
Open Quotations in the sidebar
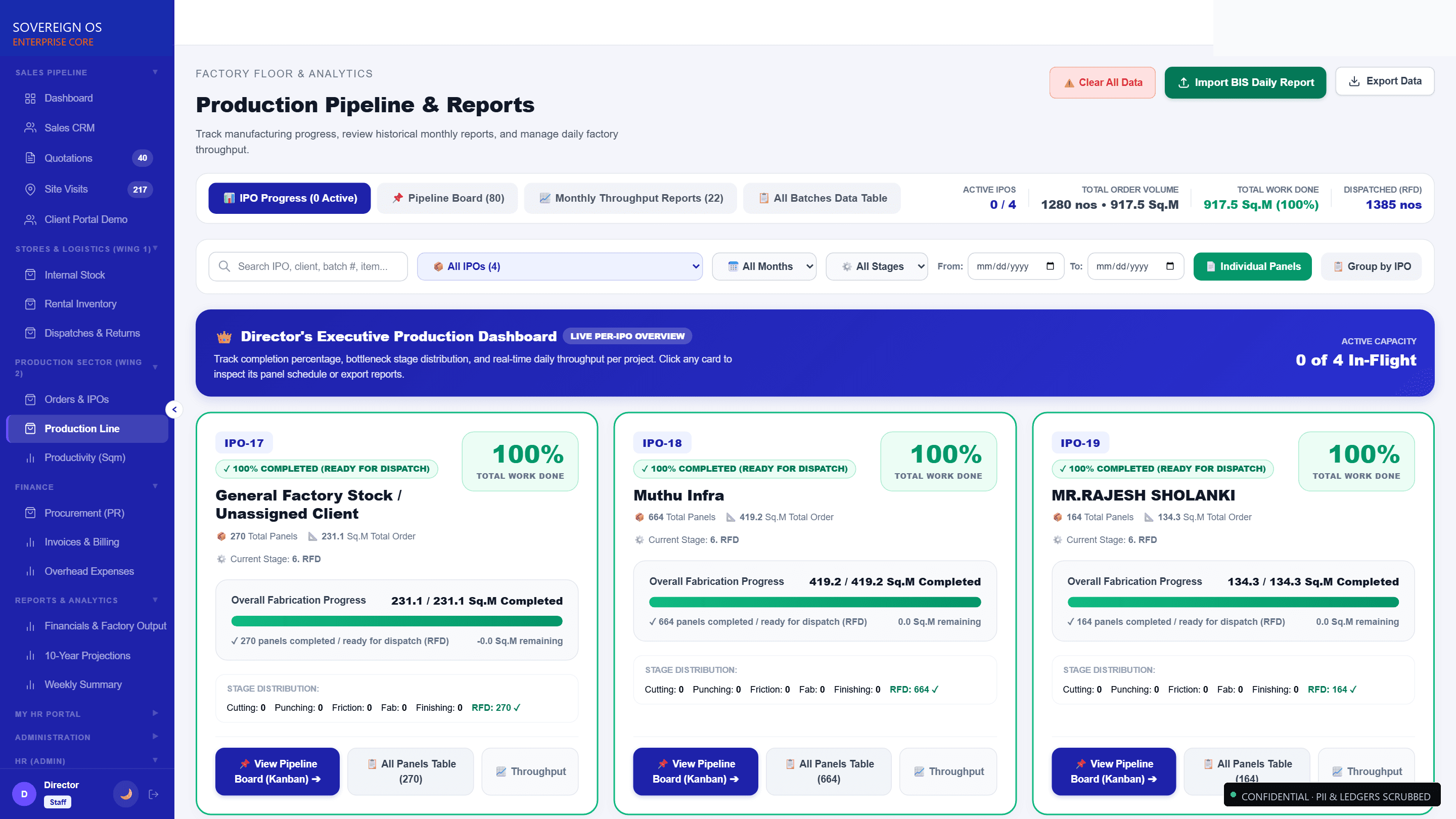(87, 158)
